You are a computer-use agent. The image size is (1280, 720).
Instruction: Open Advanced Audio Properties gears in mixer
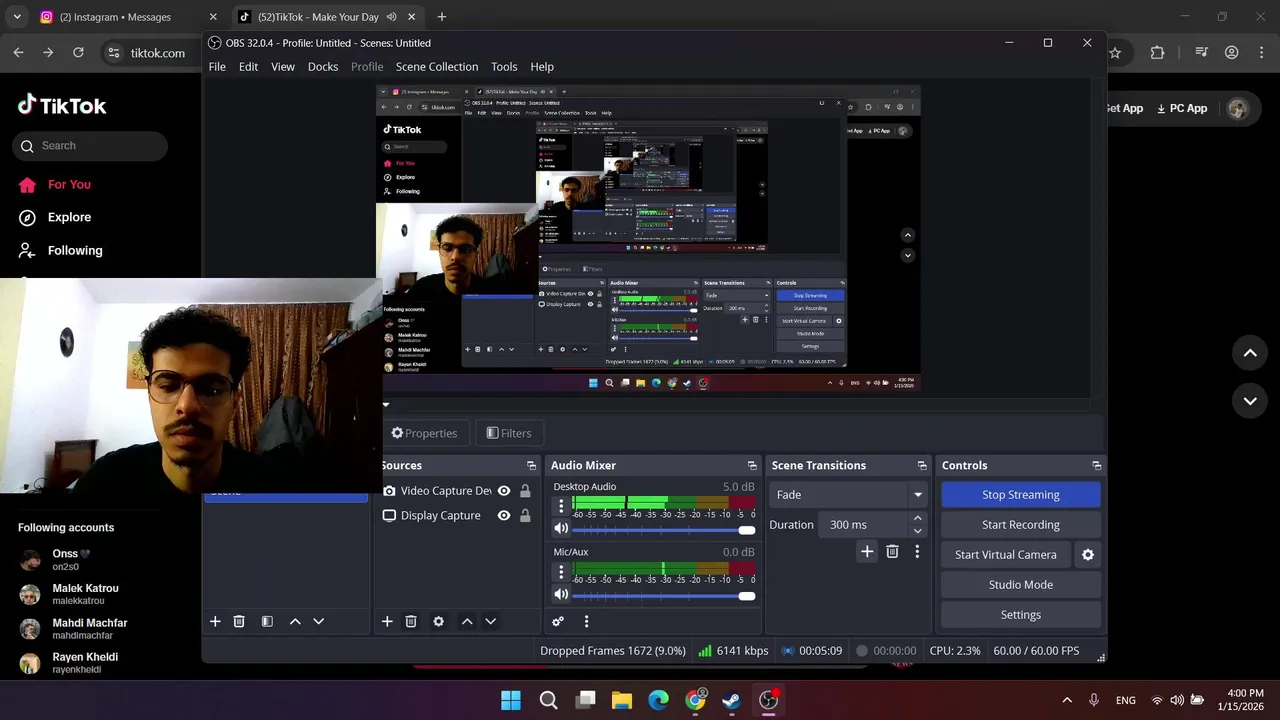pyautogui.click(x=558, y=621)
